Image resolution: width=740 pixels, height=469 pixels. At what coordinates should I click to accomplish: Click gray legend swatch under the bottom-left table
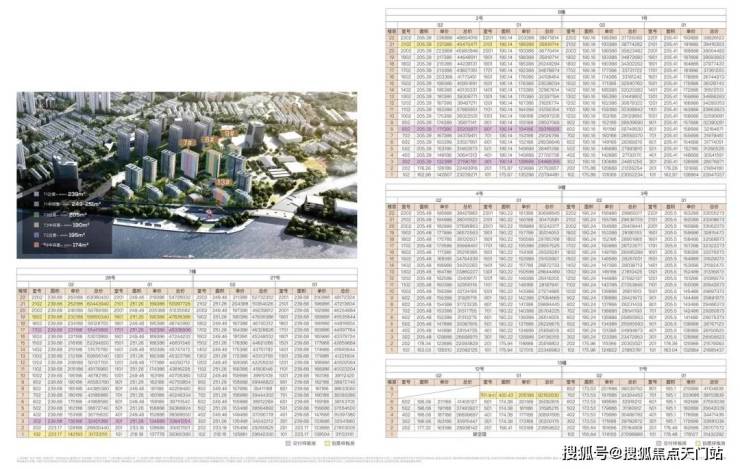[288, 444]
